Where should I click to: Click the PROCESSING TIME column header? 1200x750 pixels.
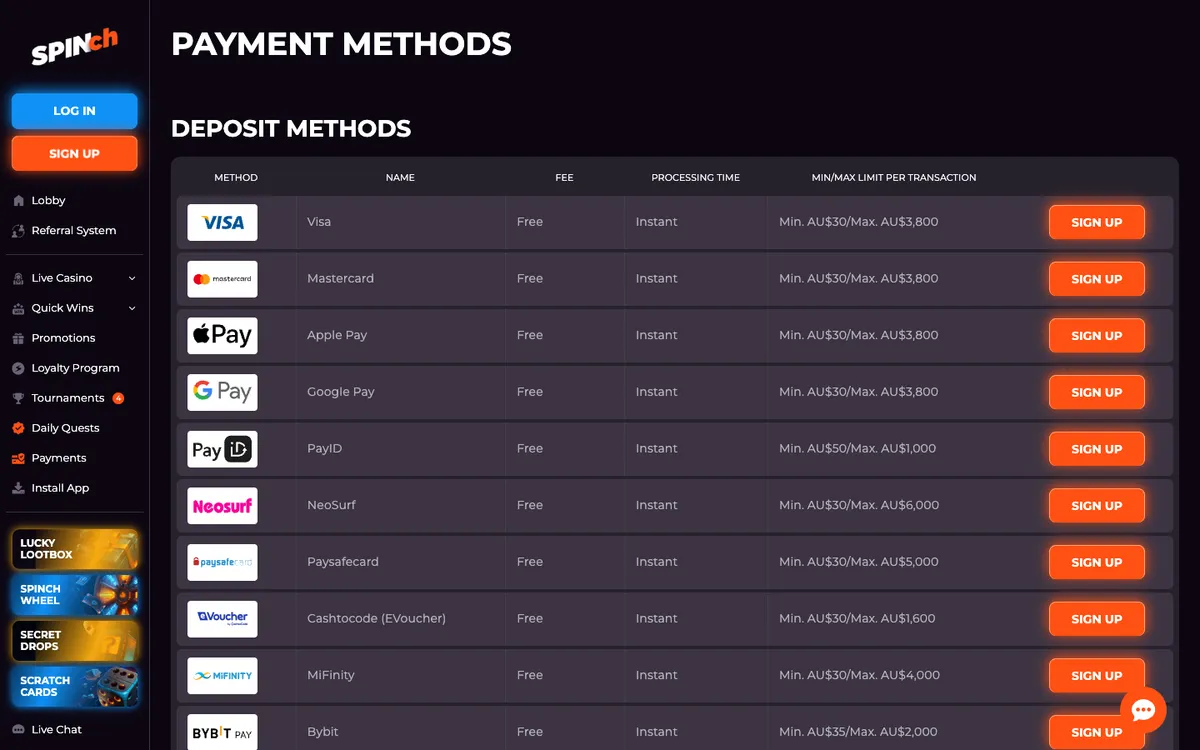[x=696, y=178]
